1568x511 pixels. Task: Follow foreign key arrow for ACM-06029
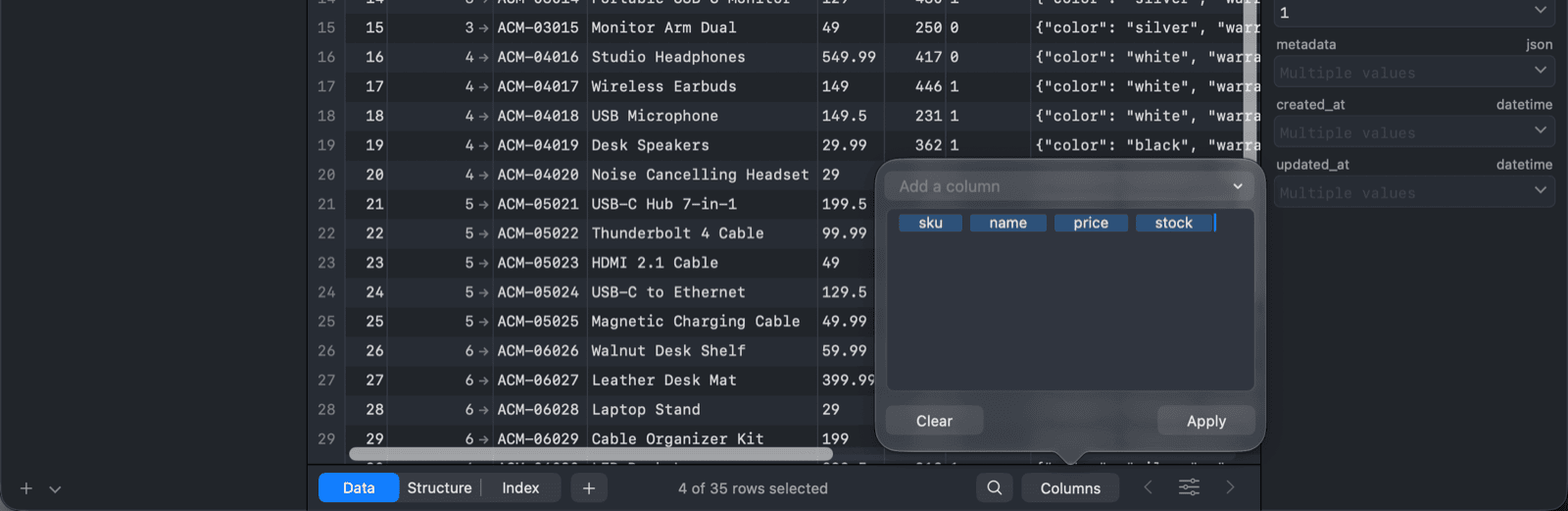[x=483, y=439]
